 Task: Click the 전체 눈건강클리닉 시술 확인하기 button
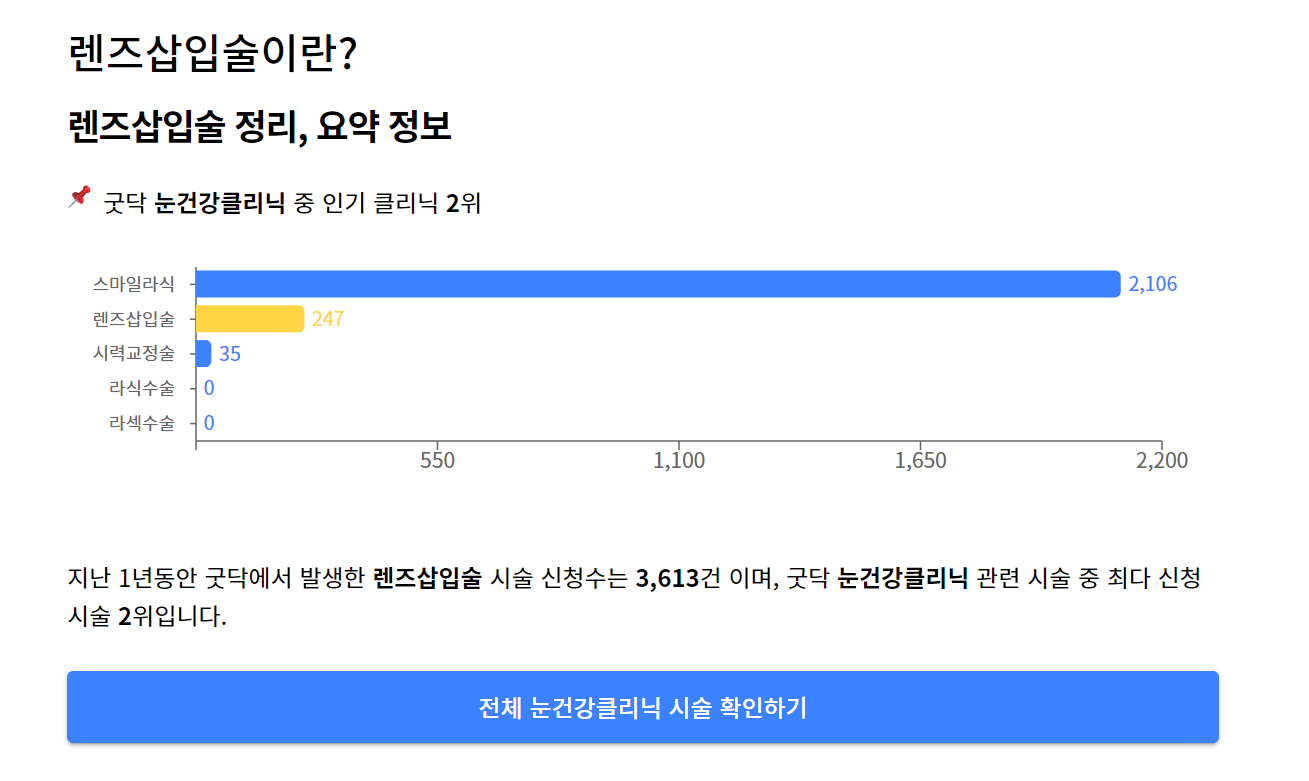tap(646, 709)
